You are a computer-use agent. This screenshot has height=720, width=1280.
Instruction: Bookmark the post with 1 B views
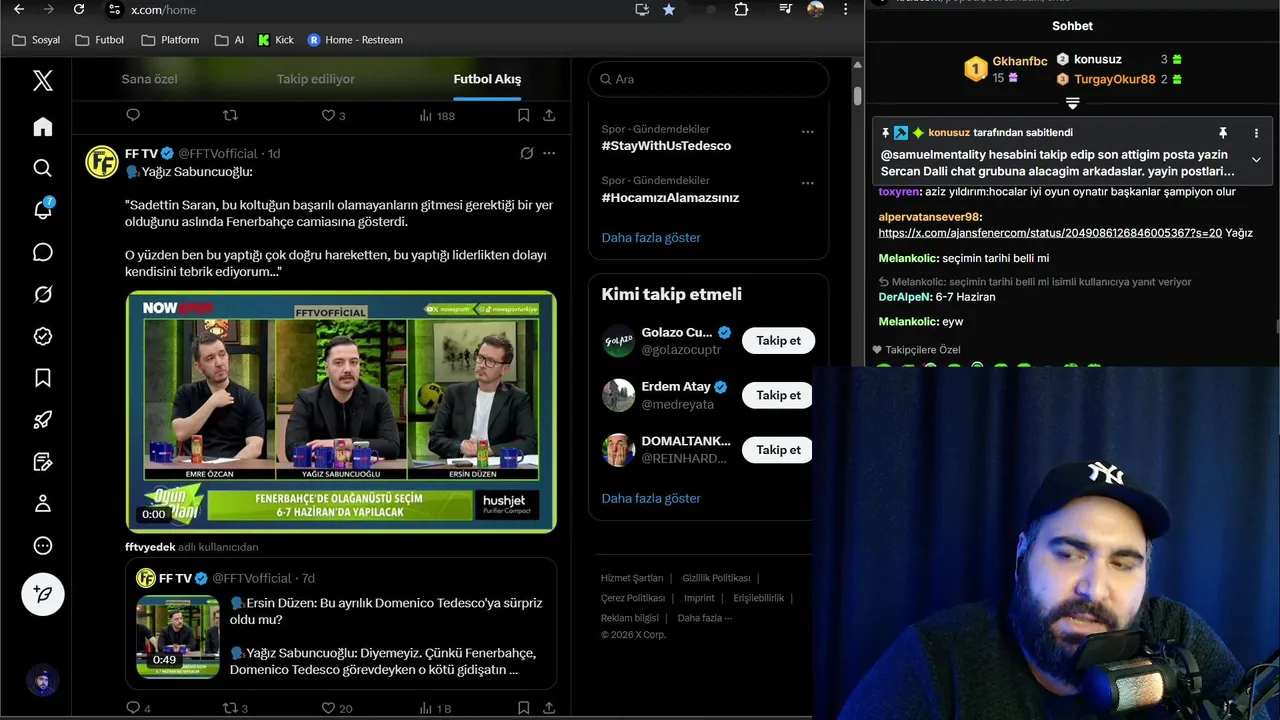point(523,708)
